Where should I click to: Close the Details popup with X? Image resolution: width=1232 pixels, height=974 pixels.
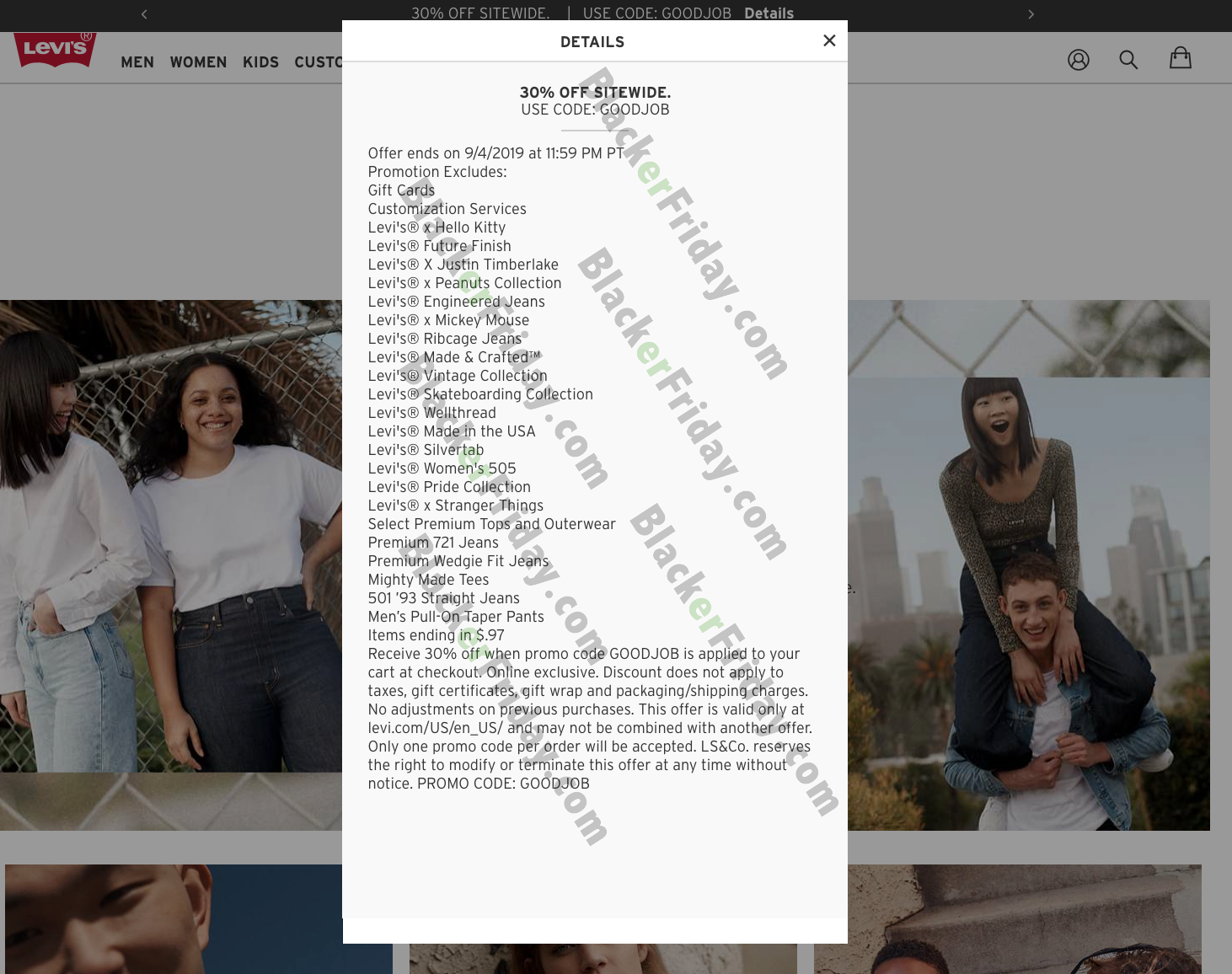pos(829,40)
